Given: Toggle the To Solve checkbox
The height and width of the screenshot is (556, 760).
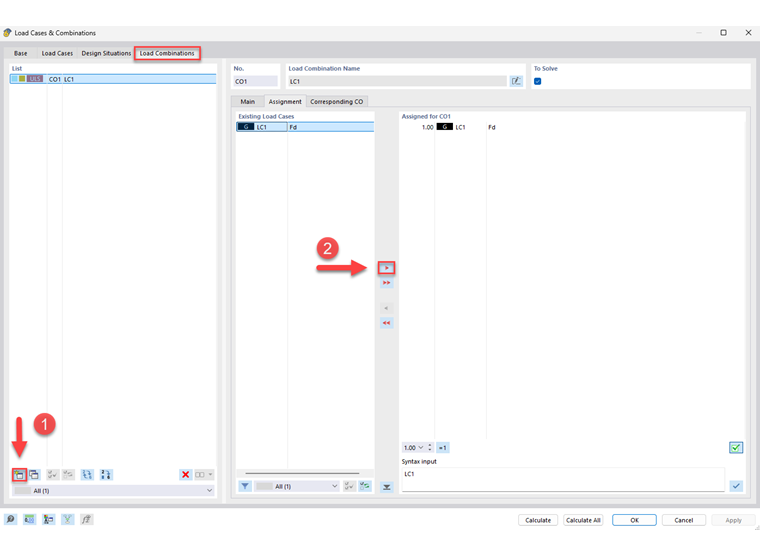Looking at the screenshot, I should point(538,81).
